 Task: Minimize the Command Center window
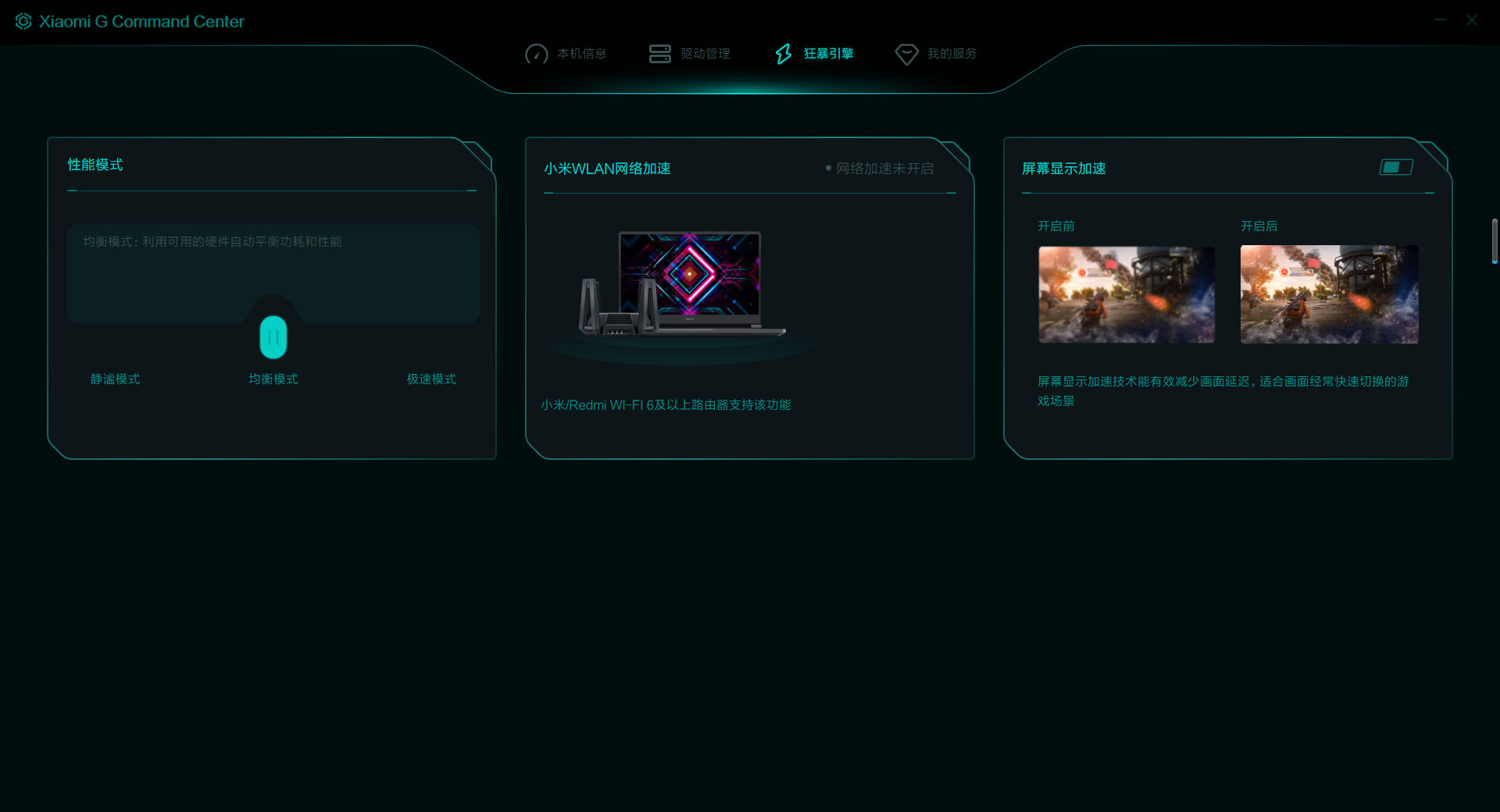coord(1441,20)
